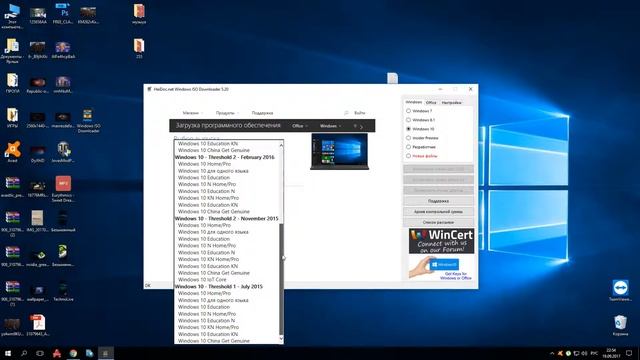Open Task View from the taskbar
The width and height of the screenshot is (640, 360).
pos(40,353)
